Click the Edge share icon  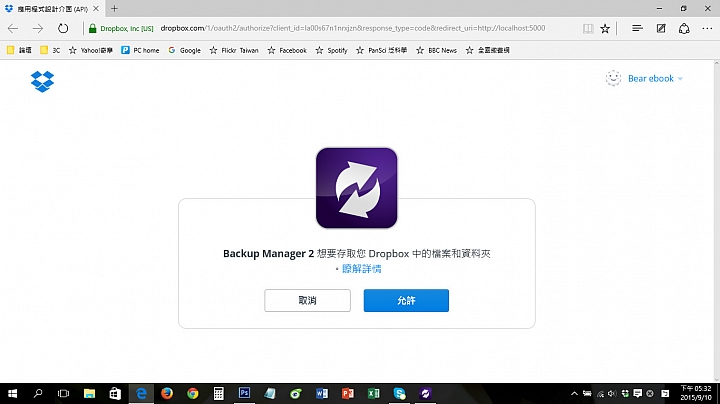684,28
